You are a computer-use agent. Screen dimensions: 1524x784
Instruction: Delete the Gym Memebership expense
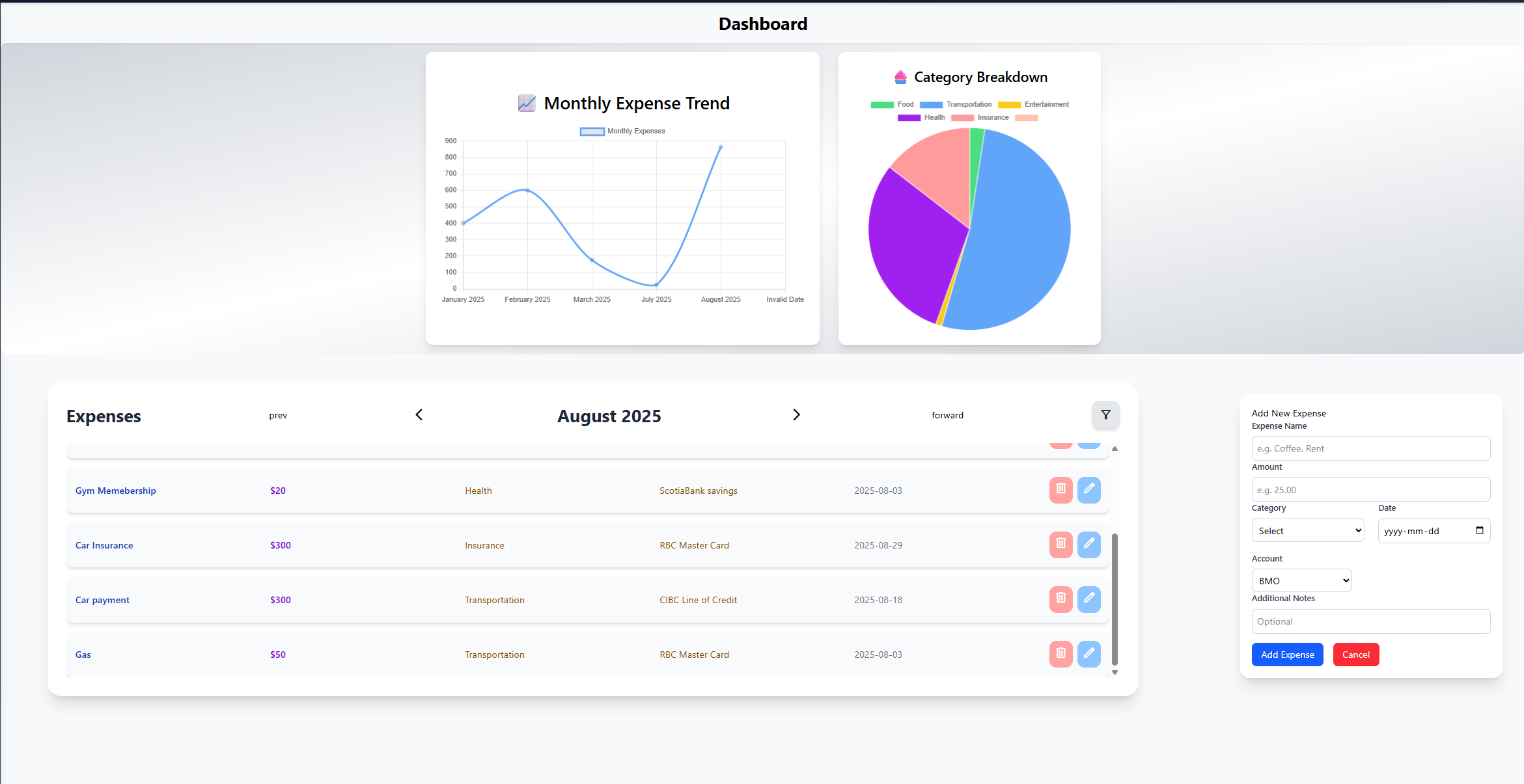tap(1060, 490)
